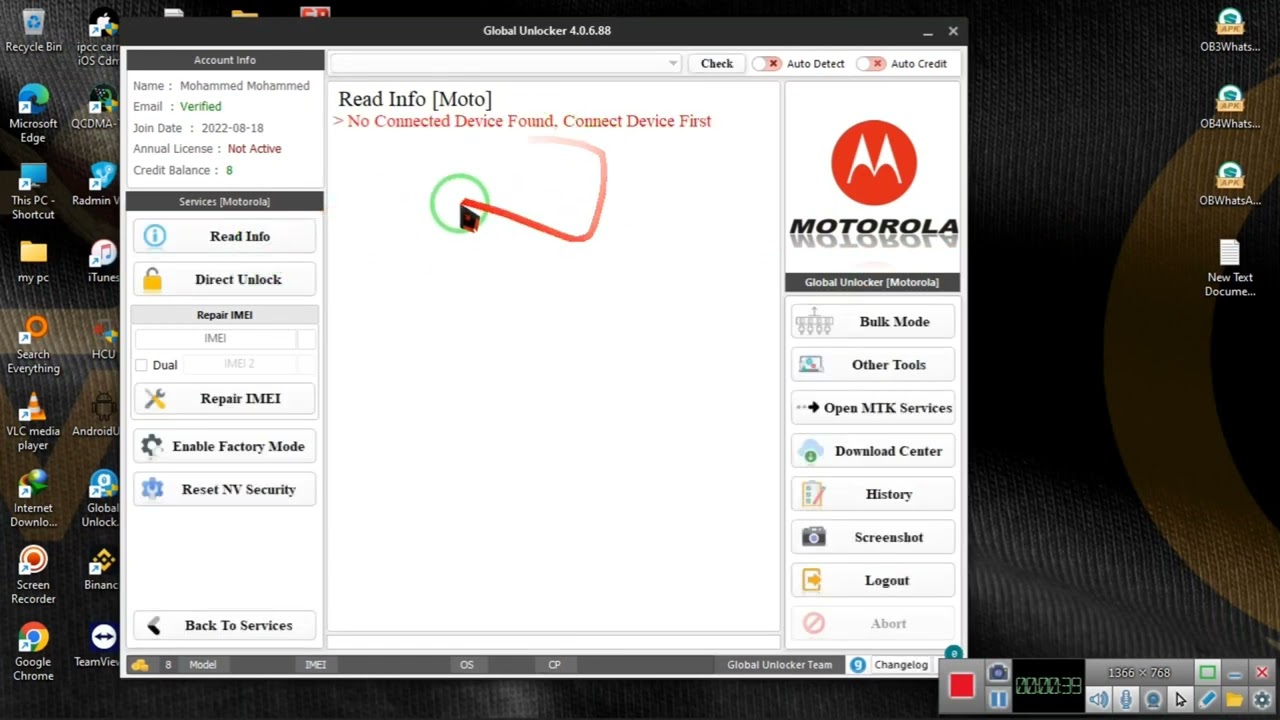The width and height of the screenshot is (1280, 720).
Task: Toggle the recorder webcam icon
Action: (x=1153, y=700)
